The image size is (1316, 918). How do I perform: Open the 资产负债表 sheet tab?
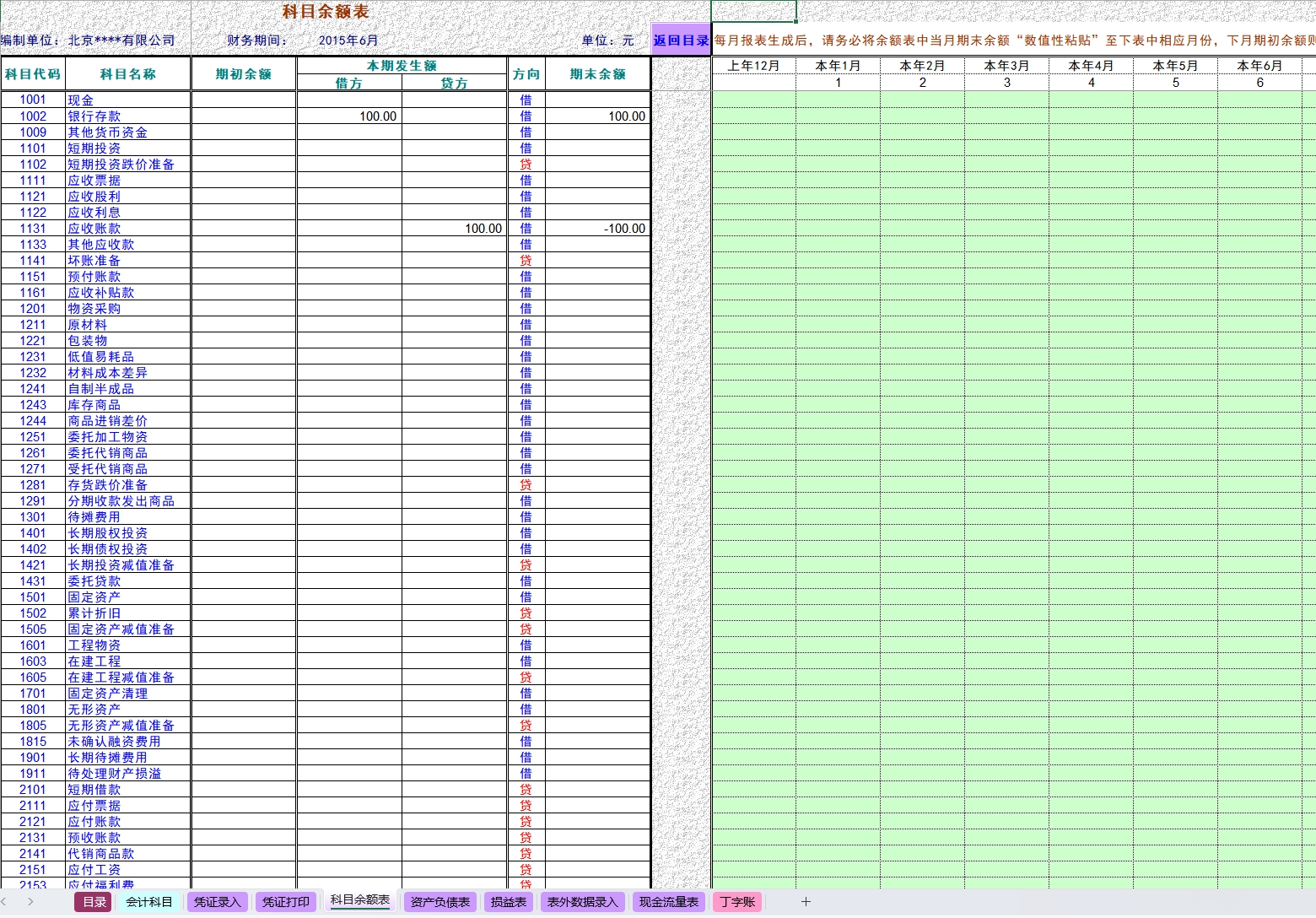(440, 902)
